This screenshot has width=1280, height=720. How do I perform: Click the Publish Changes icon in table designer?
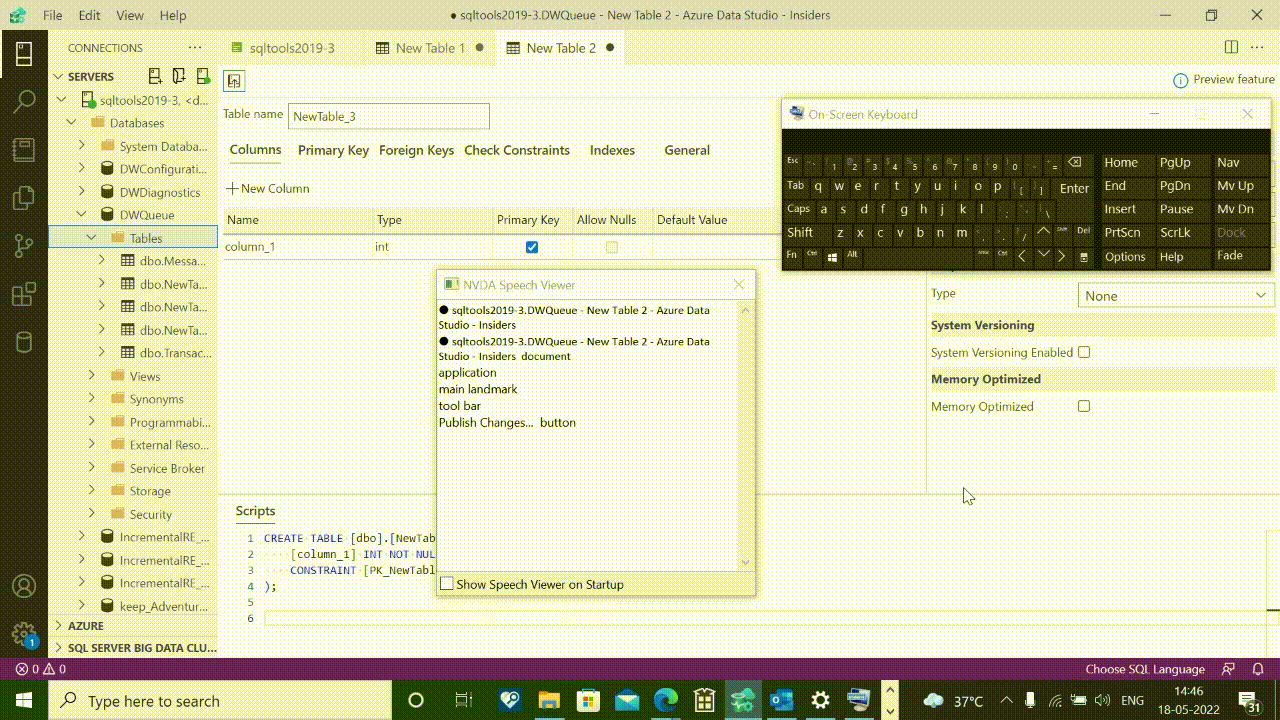233,80
